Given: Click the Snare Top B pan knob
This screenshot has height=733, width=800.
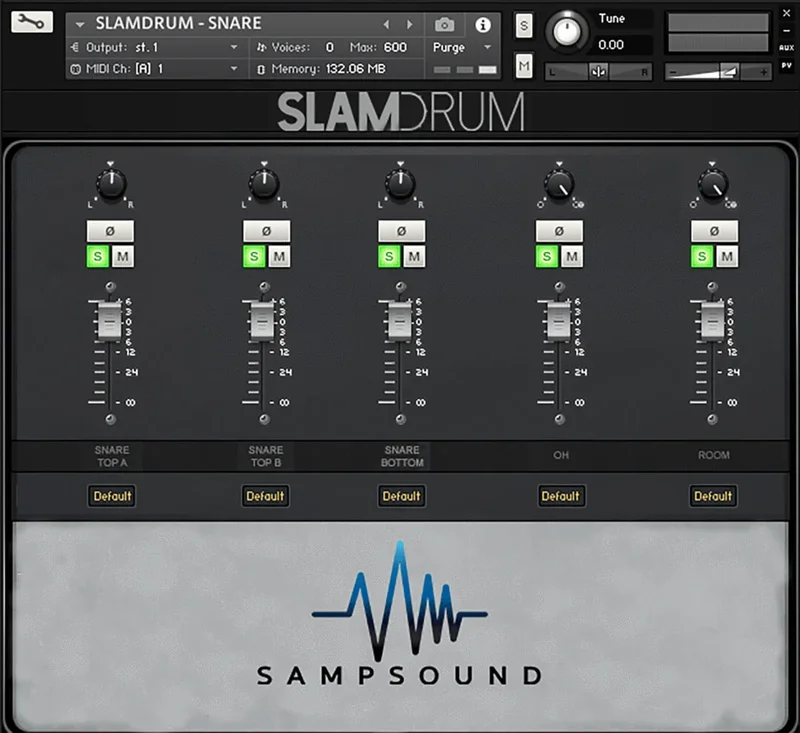Looking at the screenshot, I should pos(264,184).
